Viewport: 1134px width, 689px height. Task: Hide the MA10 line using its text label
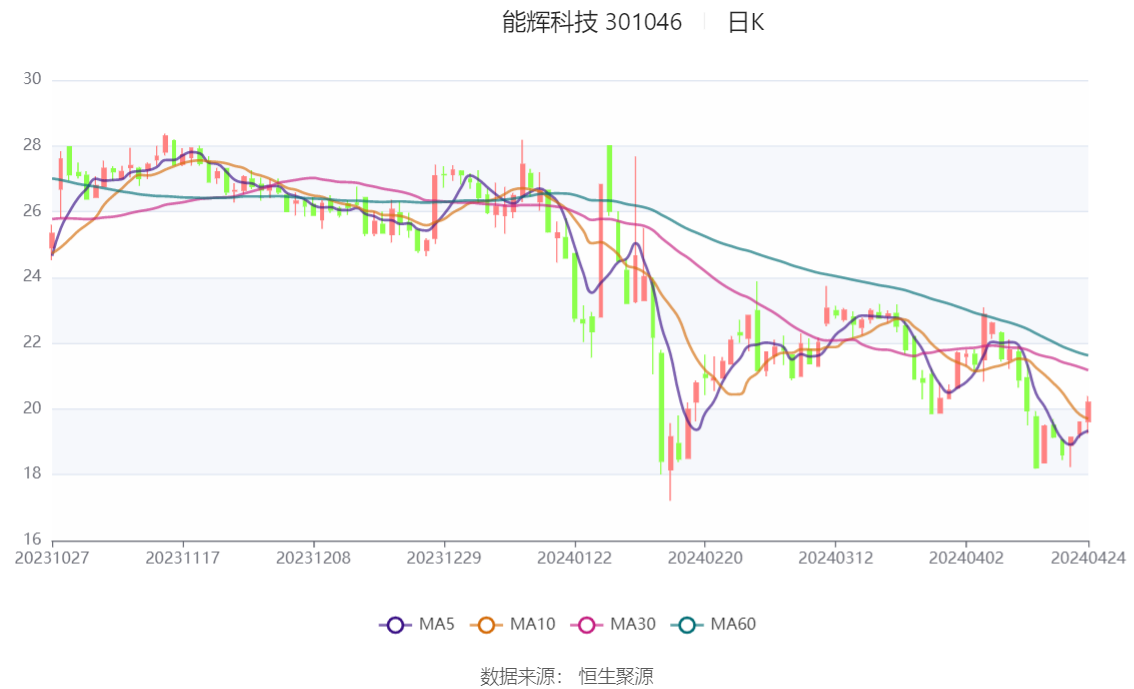click(x=532, y=625)
